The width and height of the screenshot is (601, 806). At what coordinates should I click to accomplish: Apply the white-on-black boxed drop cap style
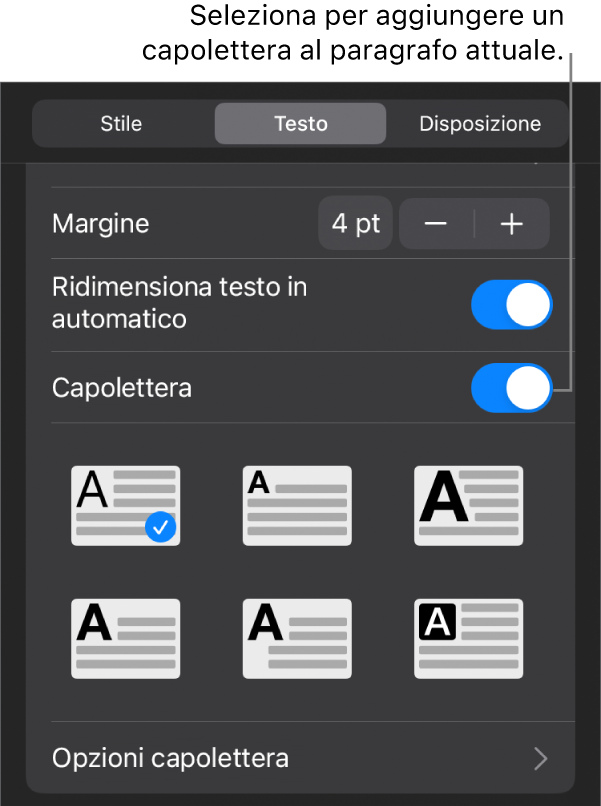468,638
